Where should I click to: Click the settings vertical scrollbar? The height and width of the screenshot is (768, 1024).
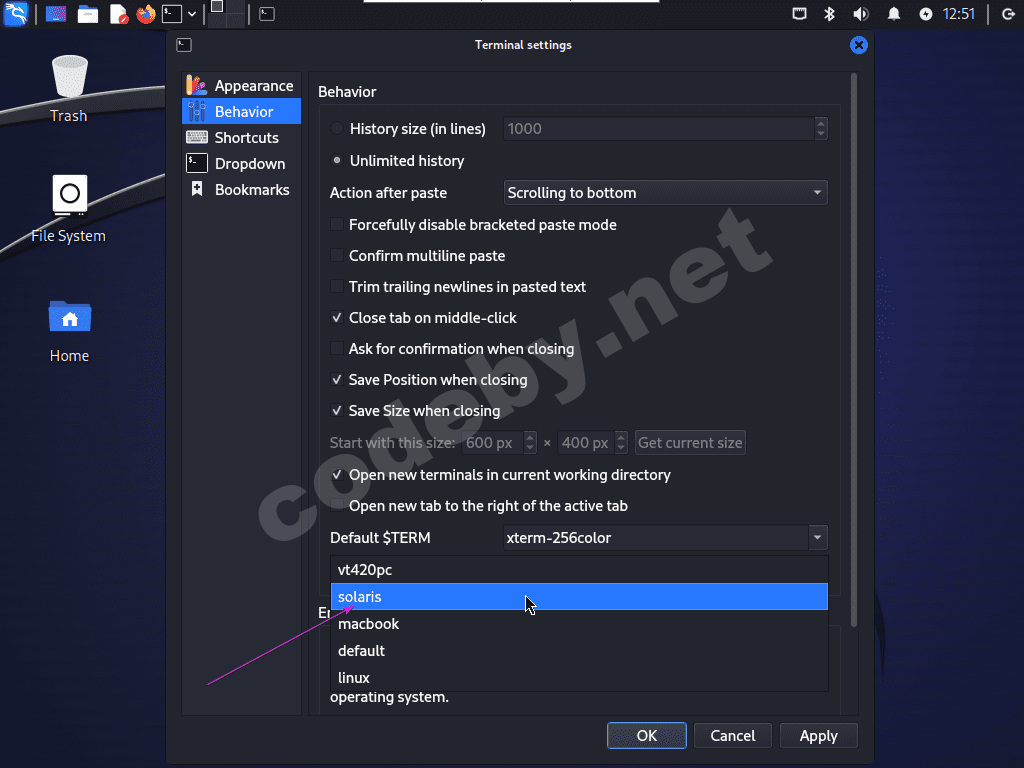pyautogui.click(x=854, y=350)
